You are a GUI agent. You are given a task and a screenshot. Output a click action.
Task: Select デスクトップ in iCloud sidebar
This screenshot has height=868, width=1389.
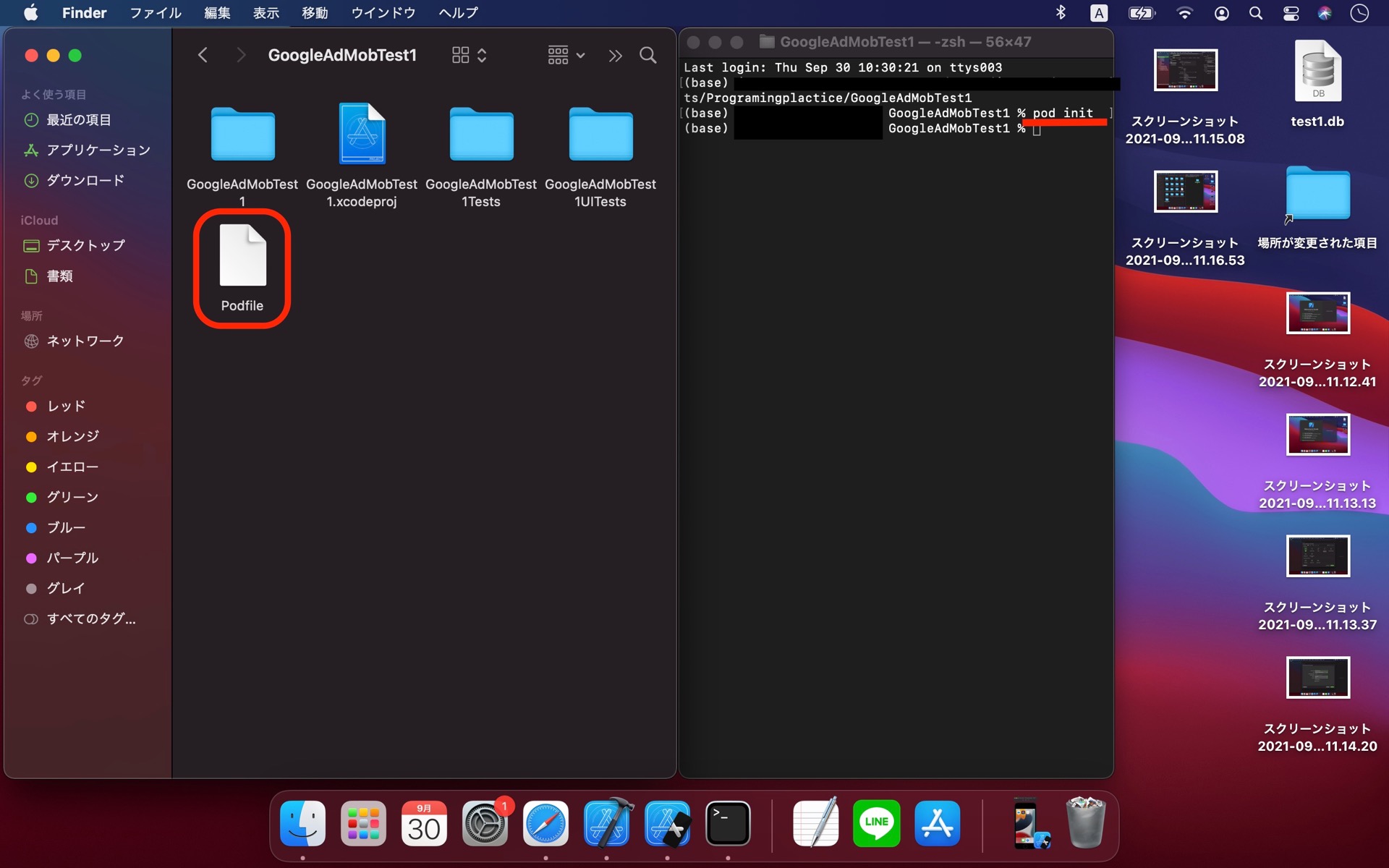(x=85, y=246)
